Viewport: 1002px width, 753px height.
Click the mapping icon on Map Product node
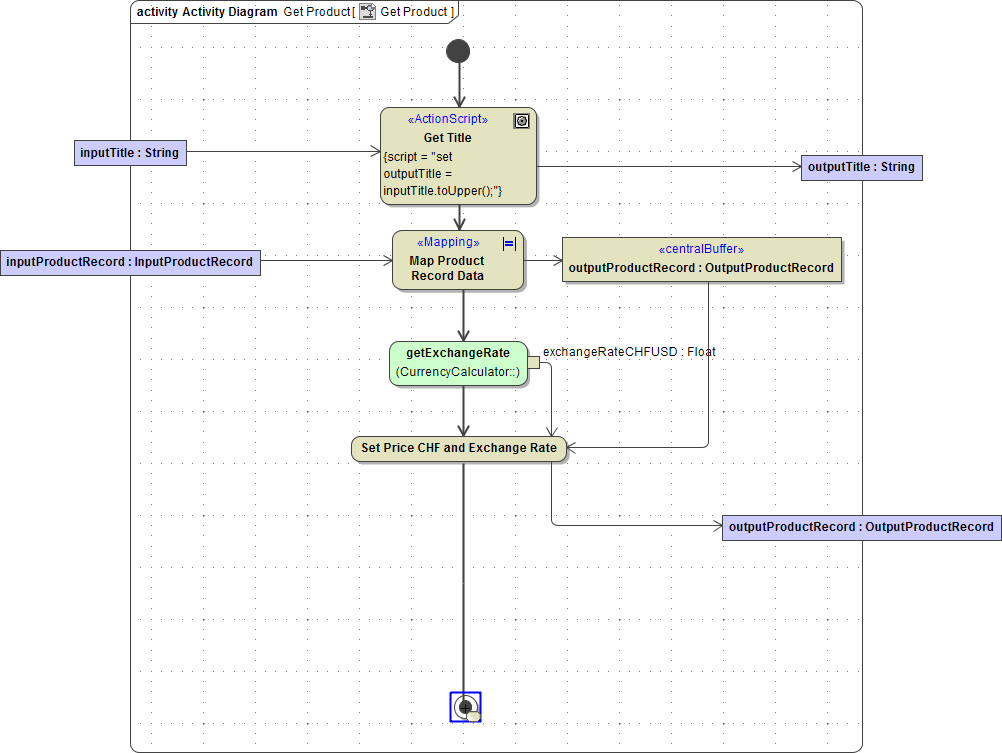pyautogui.click(x=509, y=242)
